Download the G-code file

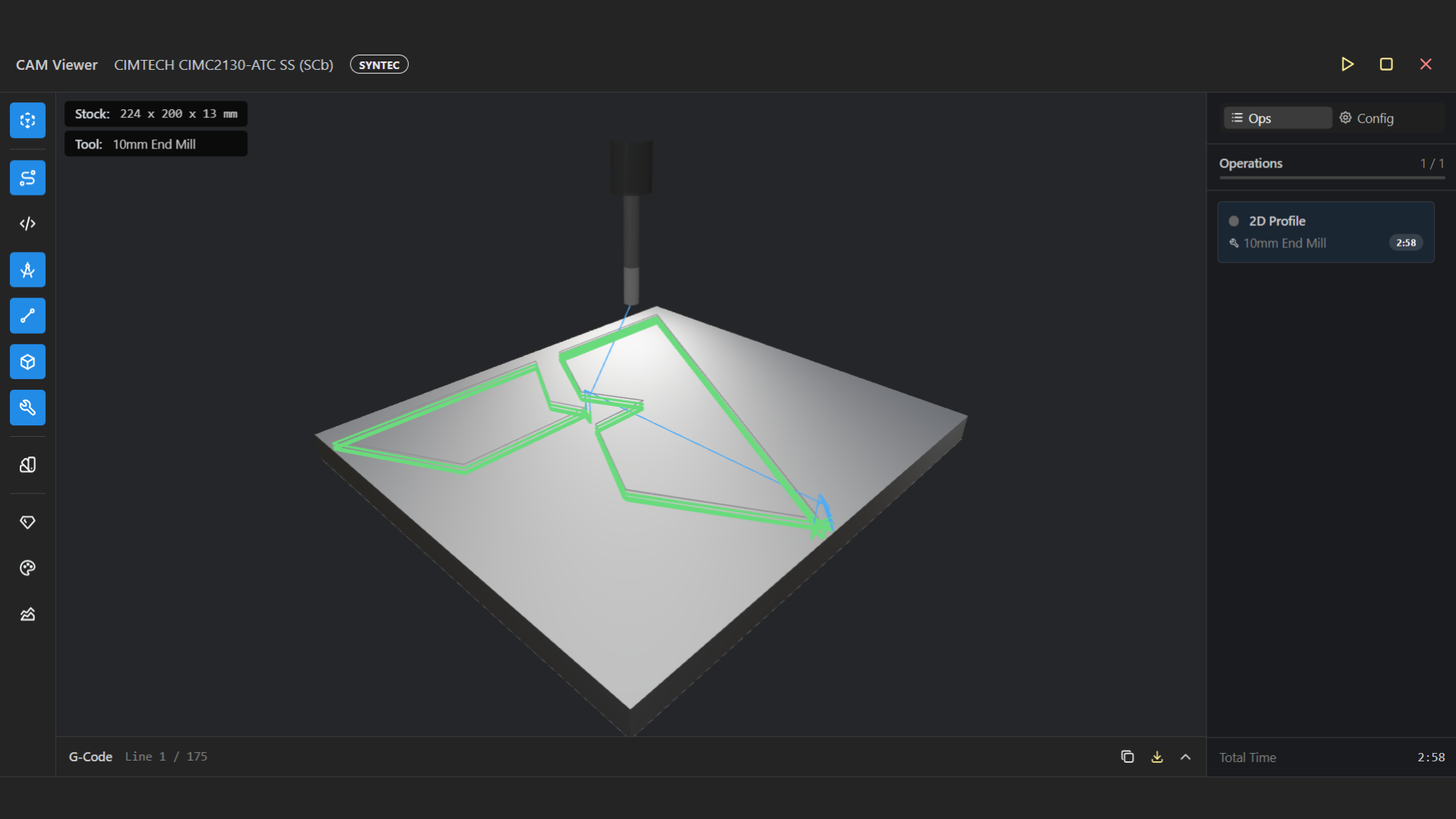(1156, 757)
